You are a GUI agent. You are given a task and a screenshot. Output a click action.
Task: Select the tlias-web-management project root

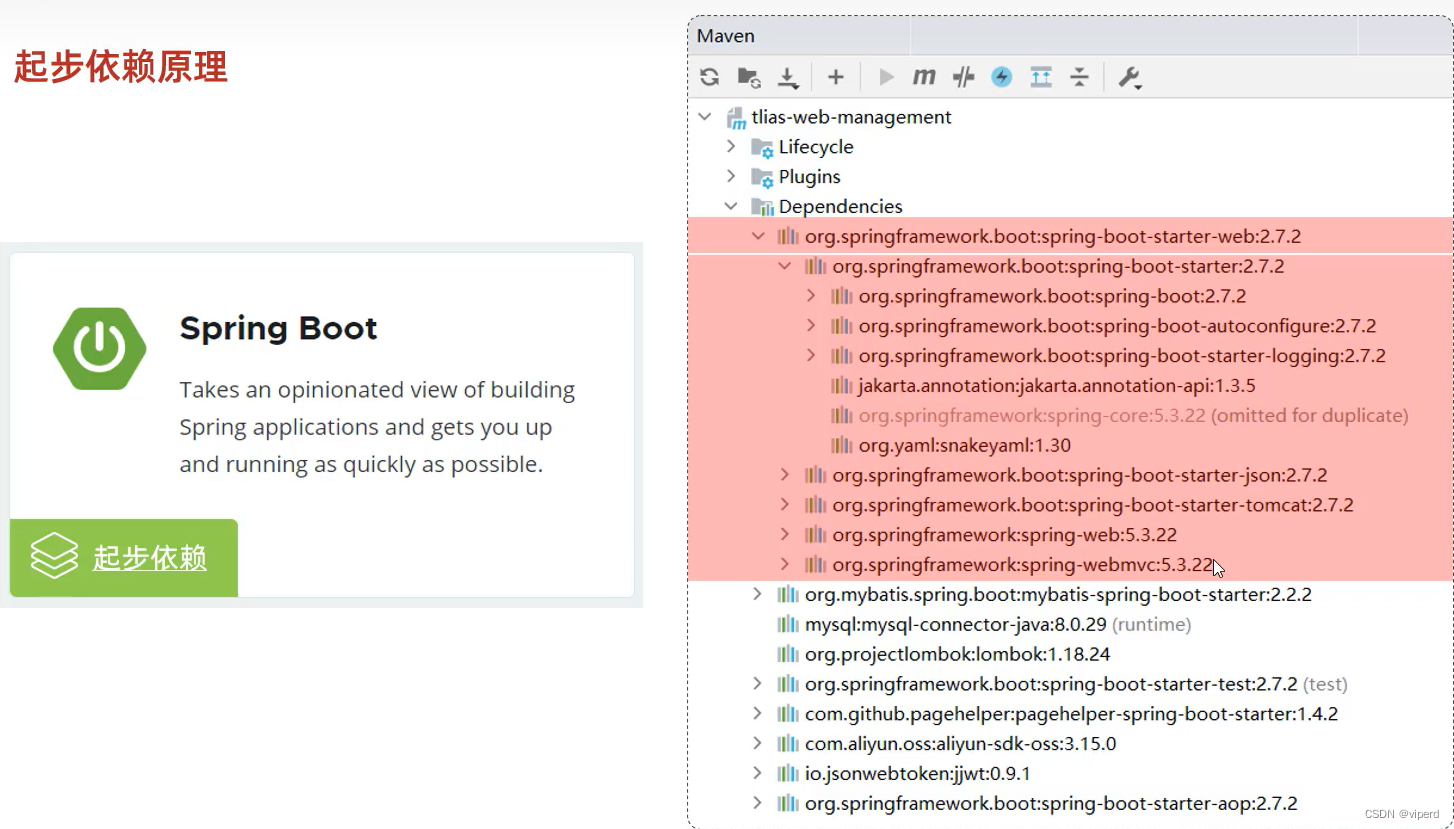[849, 117]
